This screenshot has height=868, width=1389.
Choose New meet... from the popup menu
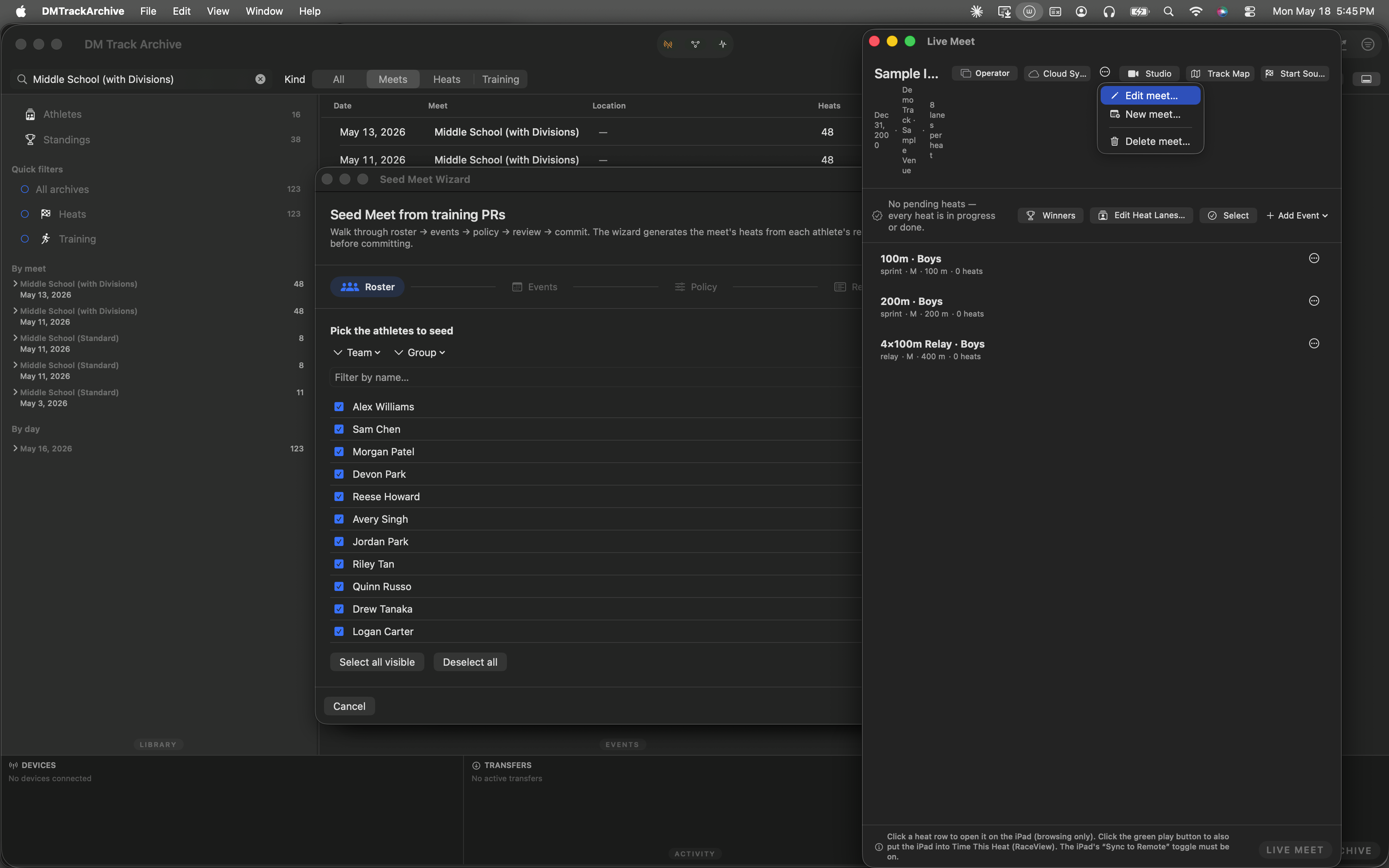coord(1150,114)
